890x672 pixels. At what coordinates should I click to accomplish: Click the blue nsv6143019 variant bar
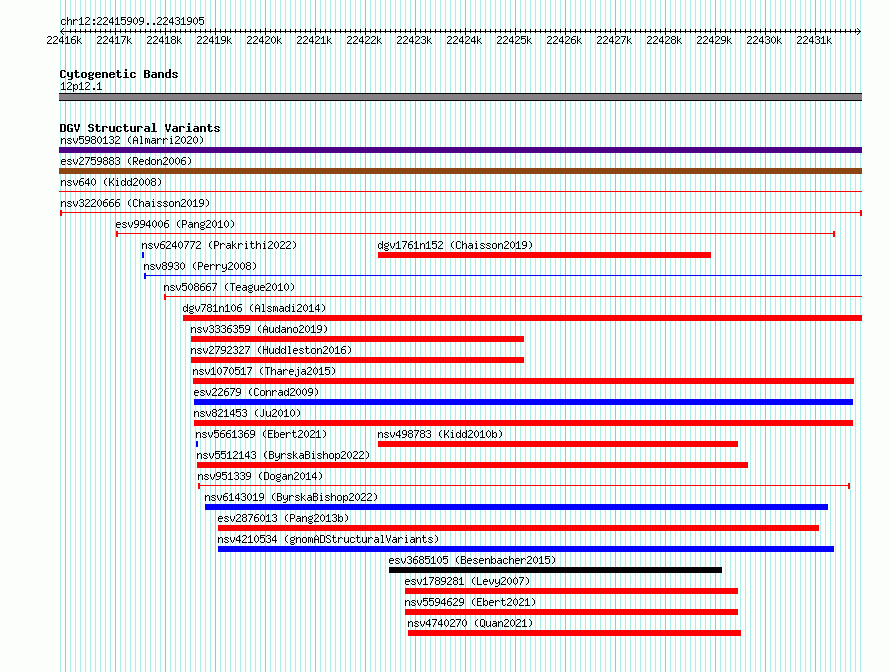coord(517,507)
